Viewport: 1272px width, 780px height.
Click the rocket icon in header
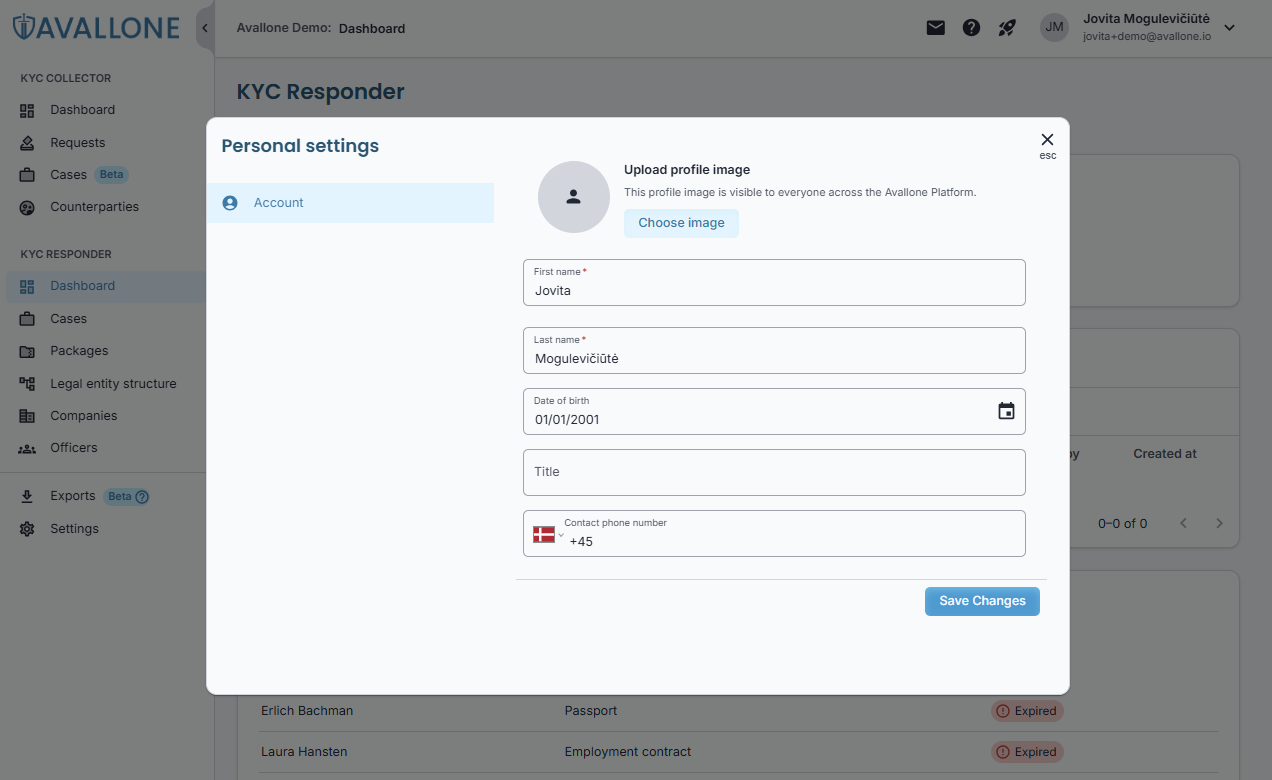[1007, 28]
